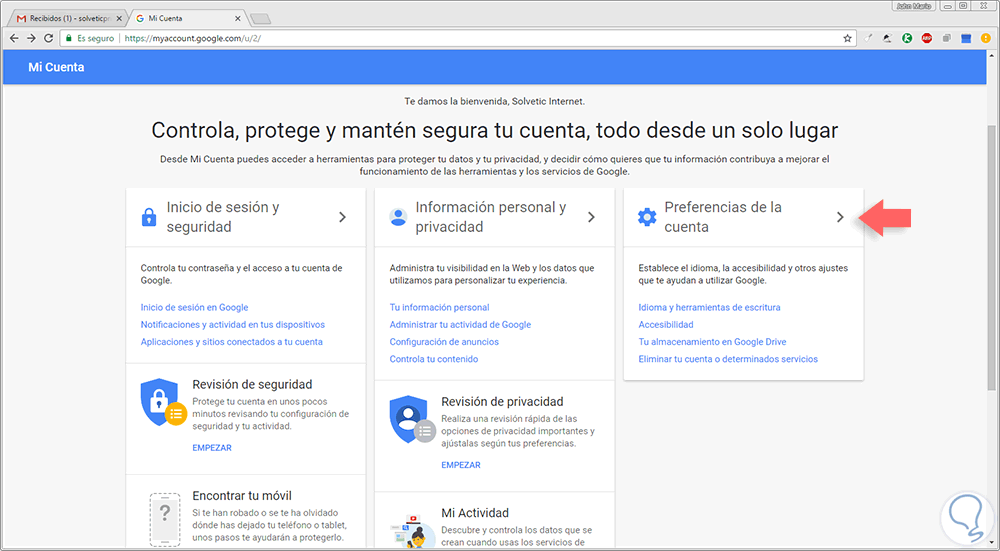
Task: Click the Encontrar tu móvil title
Action: [242, 496]
